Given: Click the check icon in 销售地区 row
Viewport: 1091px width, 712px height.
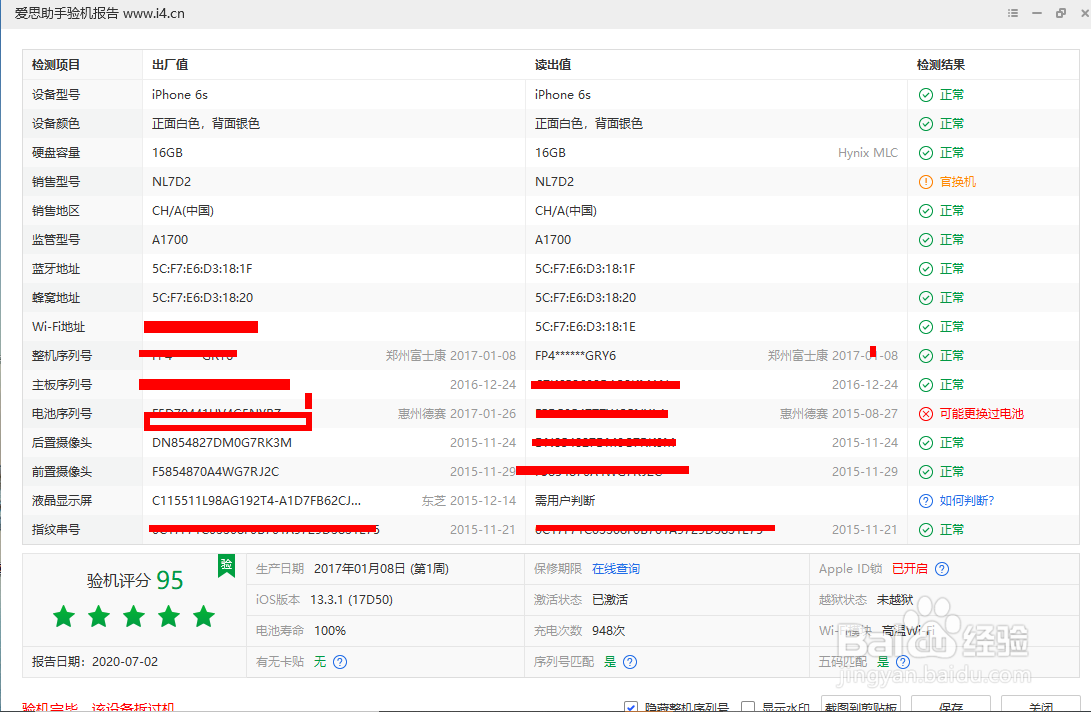Looking at the screenshot, I should pyautogui.click(x=925, y=211).
